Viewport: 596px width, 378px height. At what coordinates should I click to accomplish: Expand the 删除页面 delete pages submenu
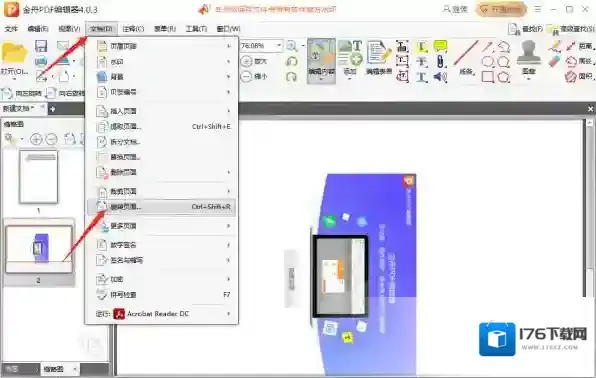click(x=162, y=172)
